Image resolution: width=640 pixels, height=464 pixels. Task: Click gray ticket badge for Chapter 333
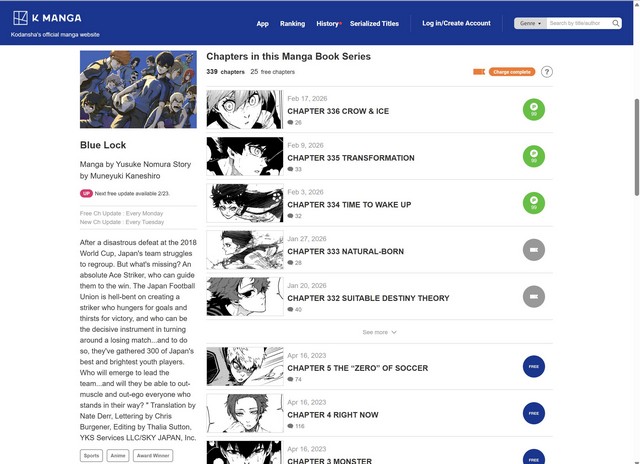point(534,250)
